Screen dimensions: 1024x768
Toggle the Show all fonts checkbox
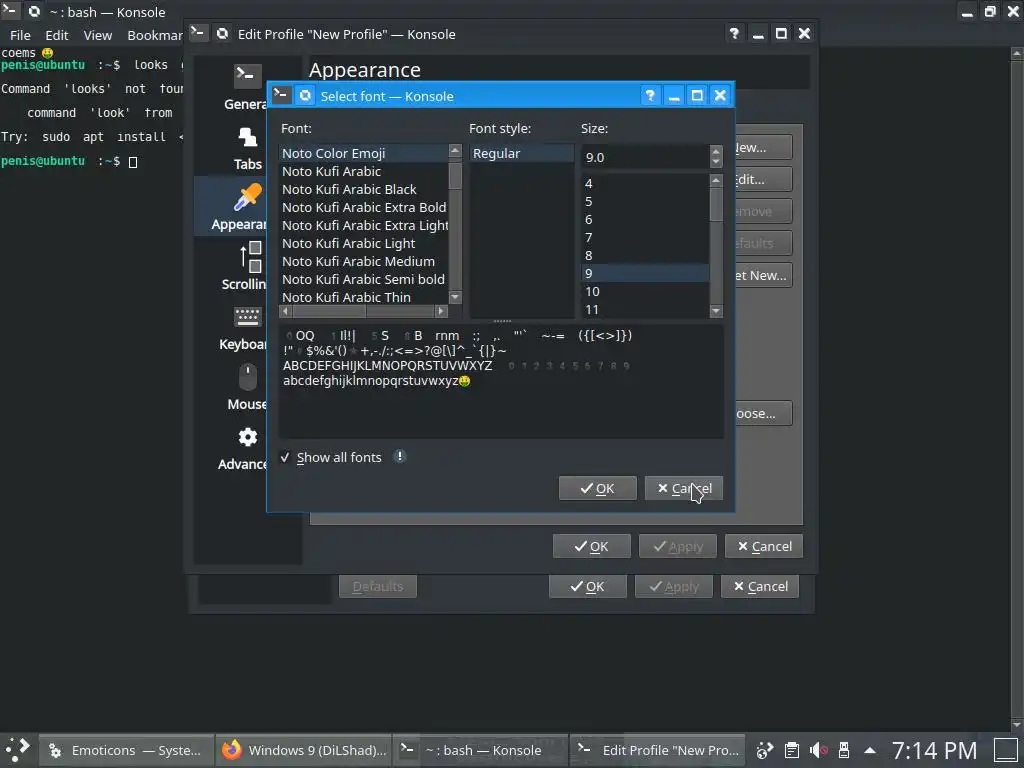tap(285, 457)
